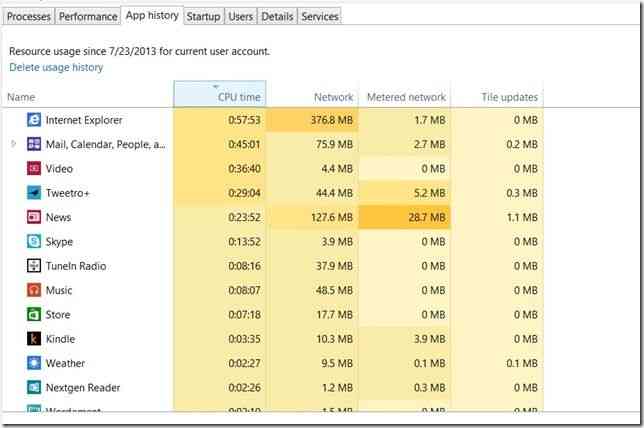Click the Weather row name
The width and height of the screenshot is (644, 428).
pos(65,364)
